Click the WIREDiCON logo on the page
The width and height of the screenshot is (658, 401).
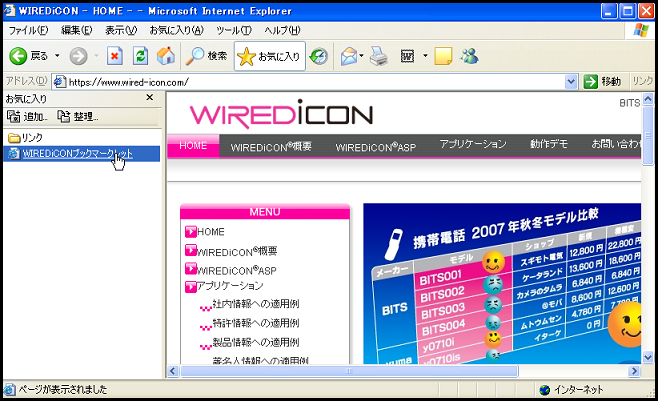pyautogui.click(x=281, y=114)
